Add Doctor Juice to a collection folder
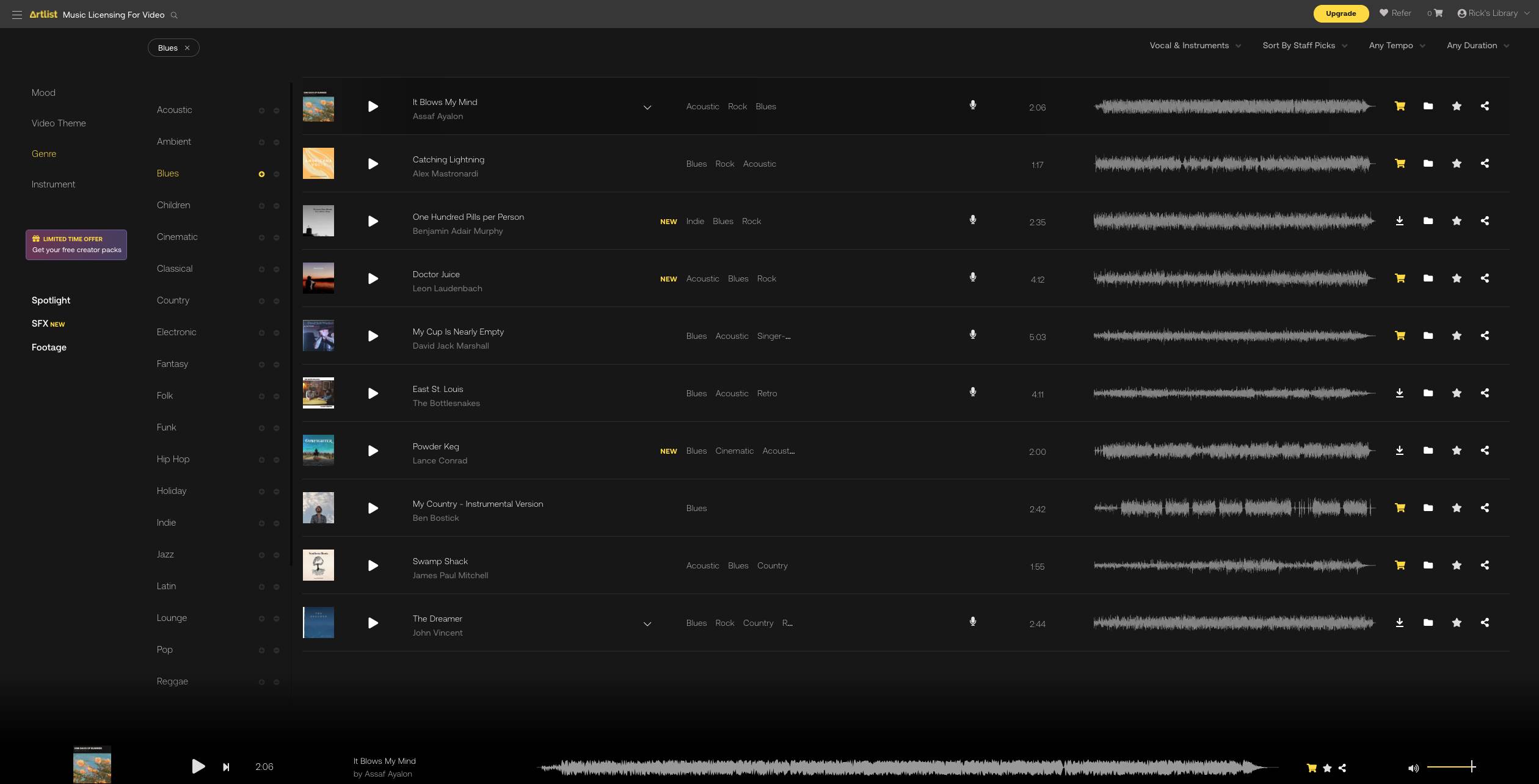The width and height of the screenshot is (1539, 784). point(1428,278)
